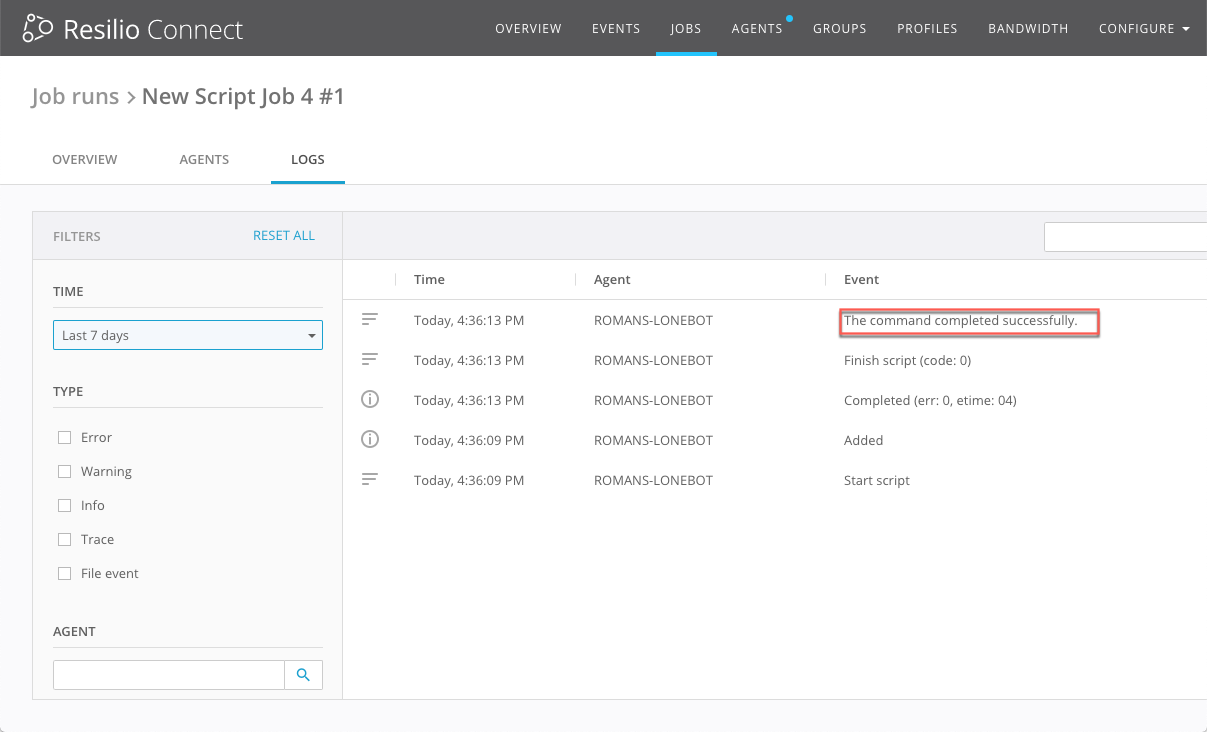
Task: Click the info icon for Added row
Action: (370, 440)
